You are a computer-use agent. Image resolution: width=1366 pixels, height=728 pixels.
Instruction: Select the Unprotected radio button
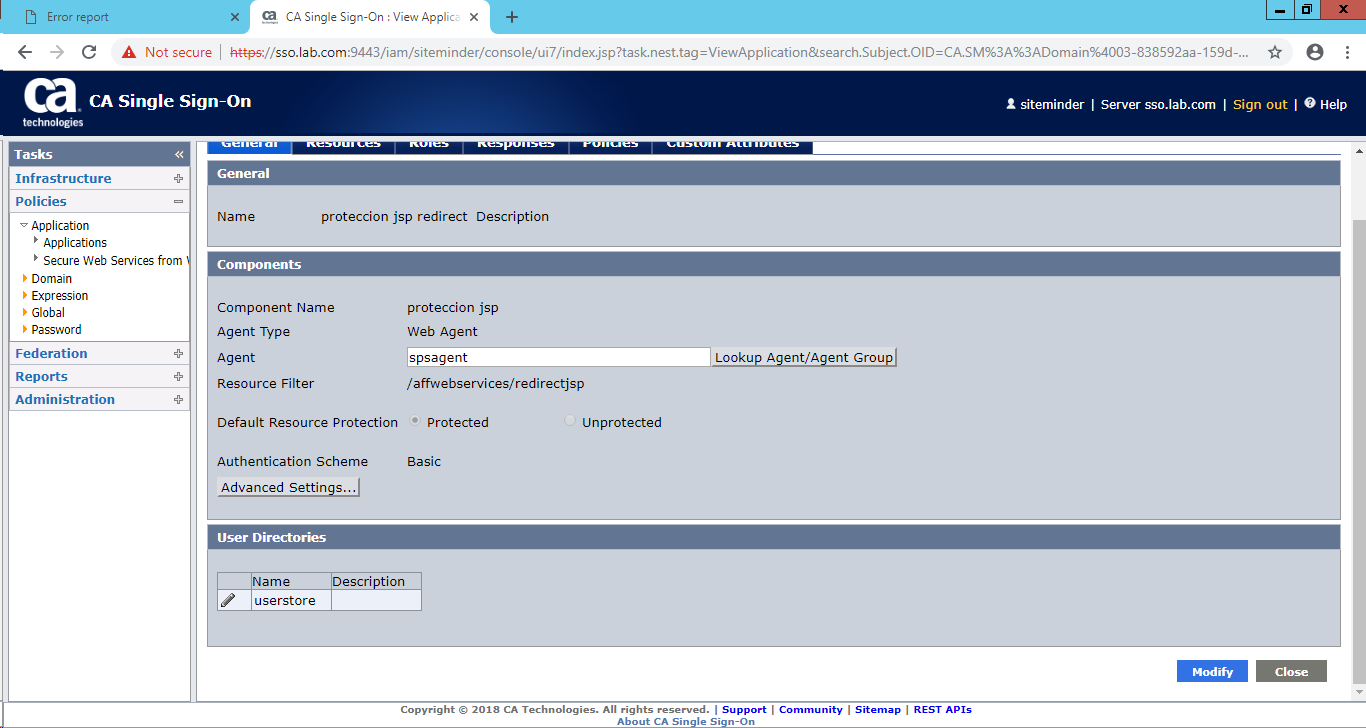(x=570, y=421)
